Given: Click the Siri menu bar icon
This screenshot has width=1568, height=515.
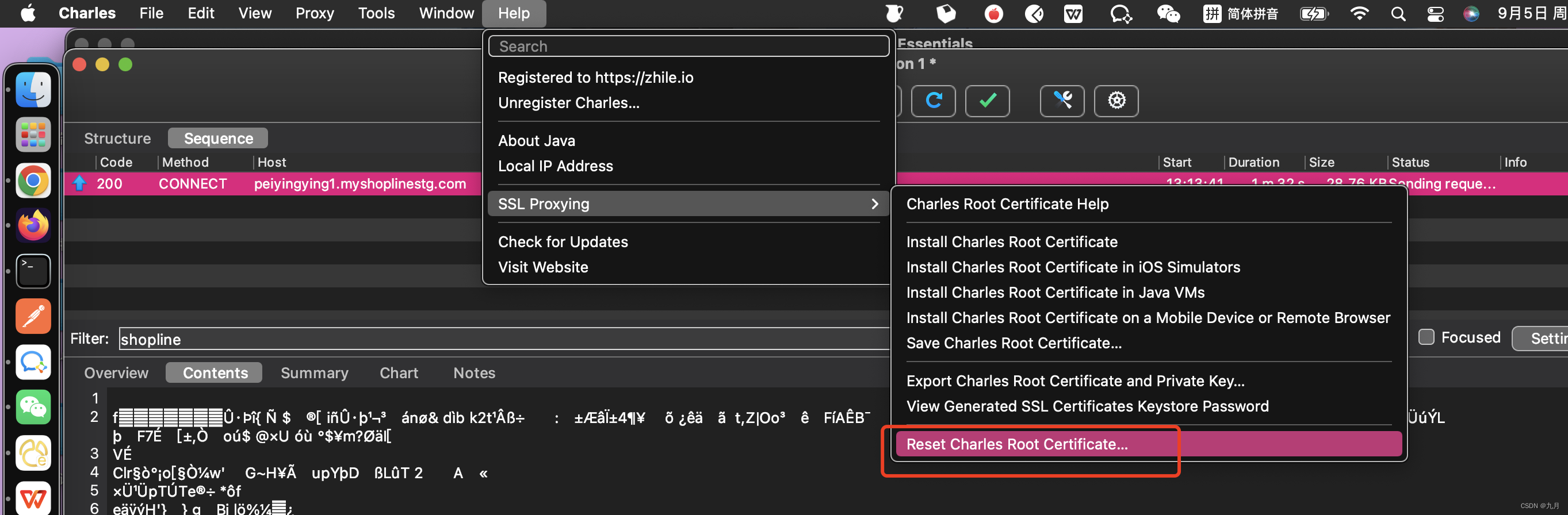Looking at the screenshot, I should tap(1471, 13).
